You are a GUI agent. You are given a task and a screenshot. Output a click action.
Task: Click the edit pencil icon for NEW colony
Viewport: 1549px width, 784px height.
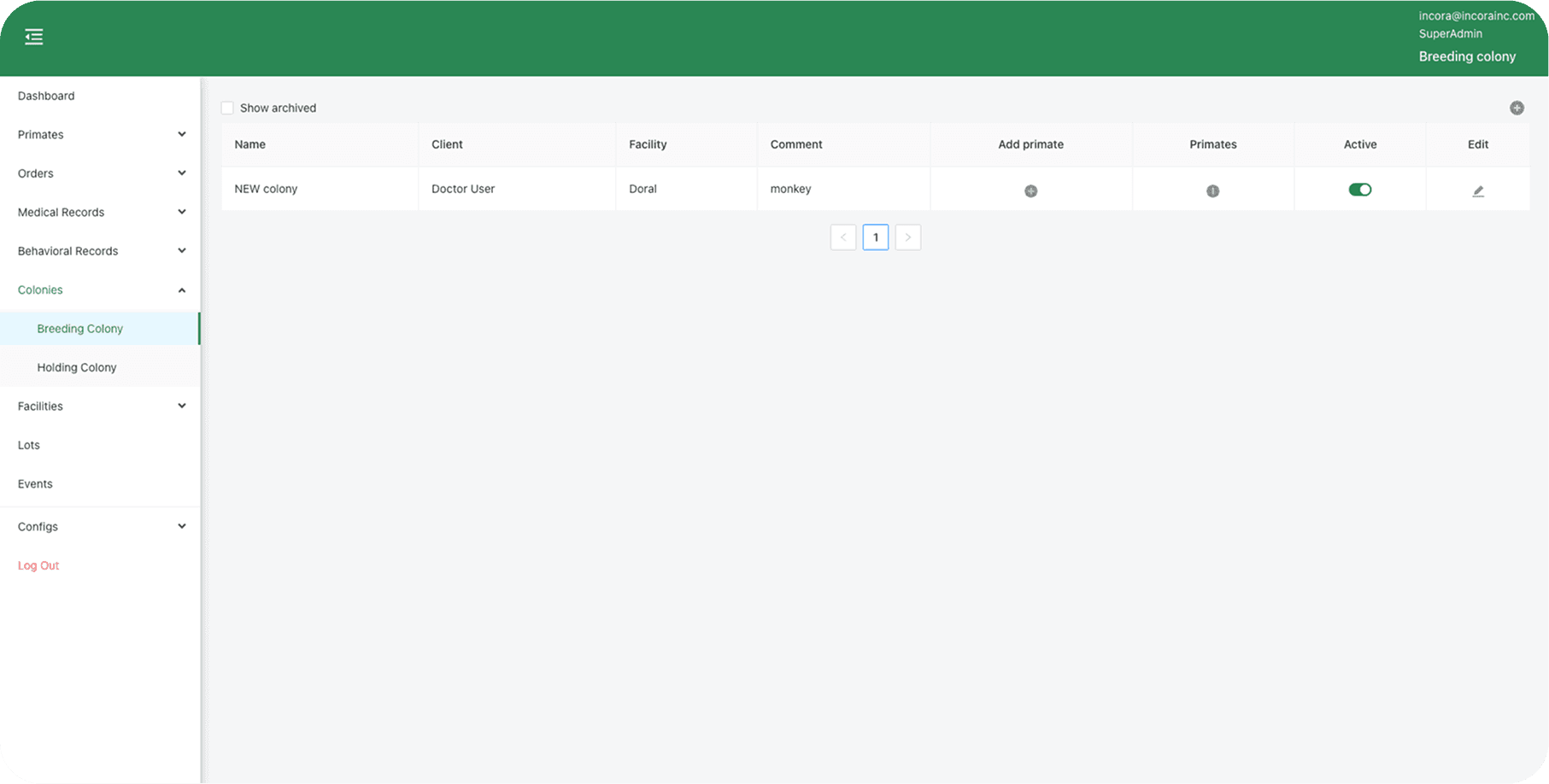1478,191
